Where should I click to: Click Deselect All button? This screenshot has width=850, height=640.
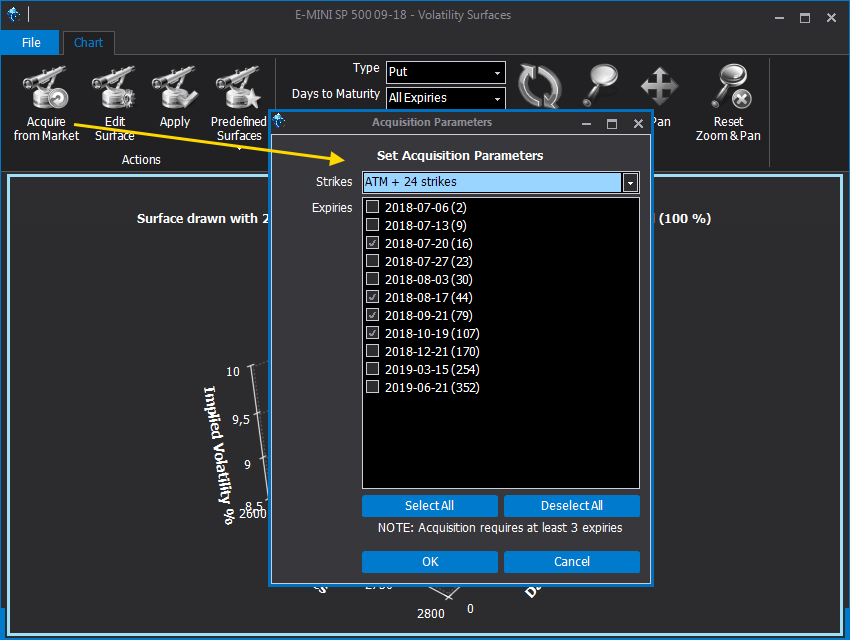click(x=571, y=506)
